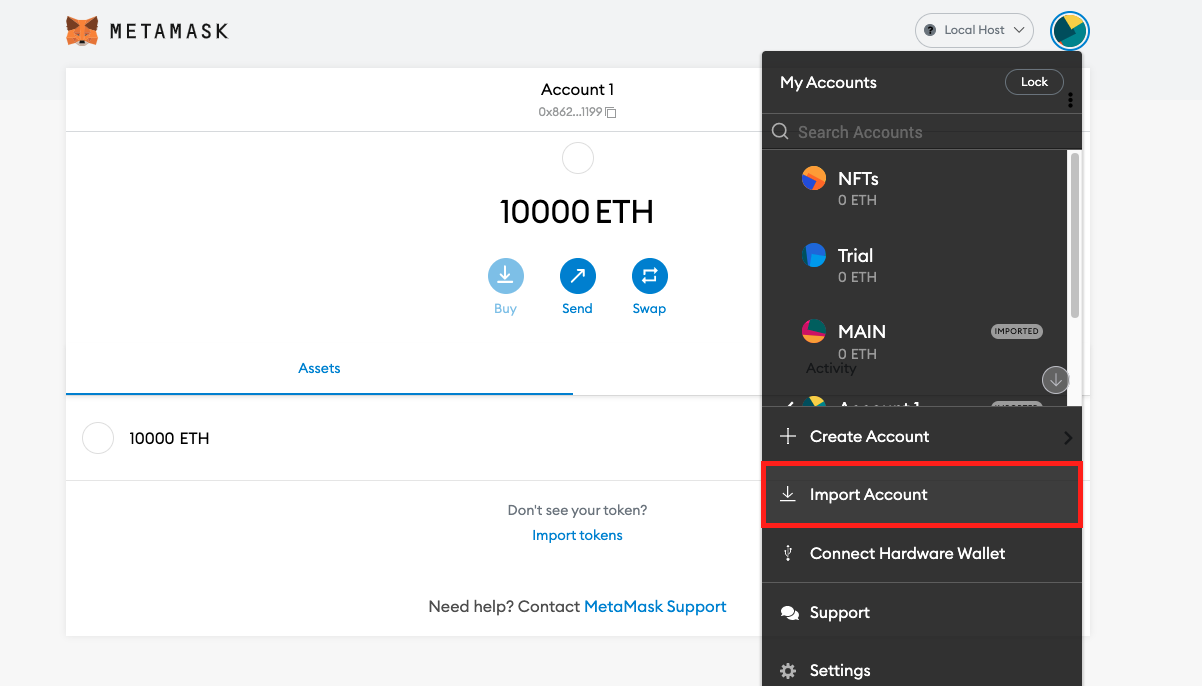Choose Import Account menu item

[x=922, y=495]
